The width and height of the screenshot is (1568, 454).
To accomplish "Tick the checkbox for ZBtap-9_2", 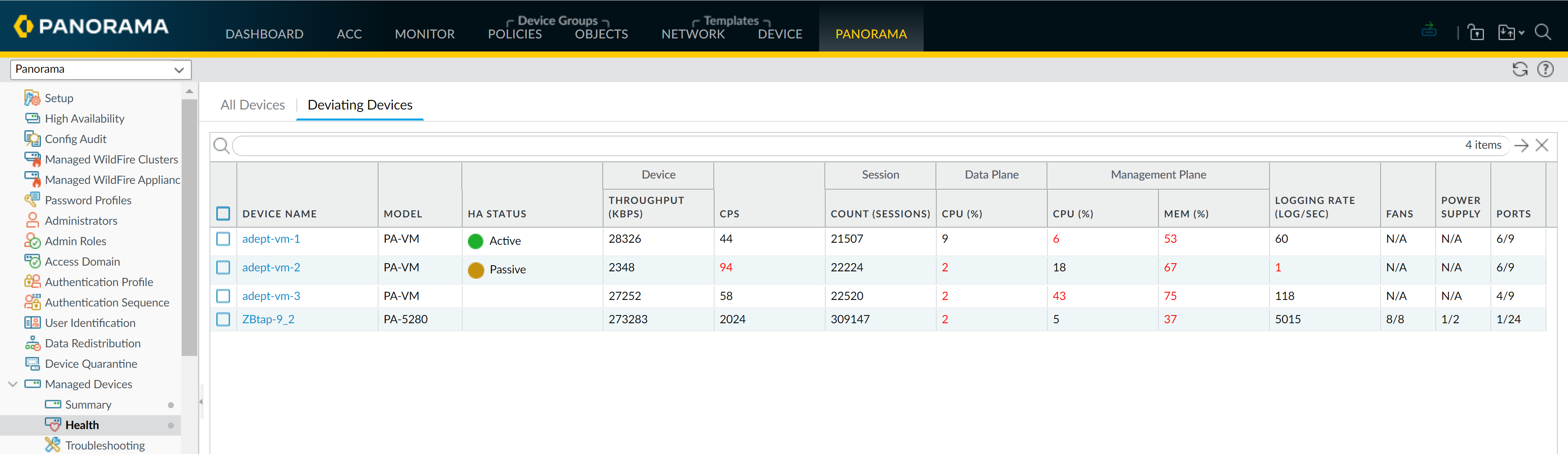I will [223, 319].
